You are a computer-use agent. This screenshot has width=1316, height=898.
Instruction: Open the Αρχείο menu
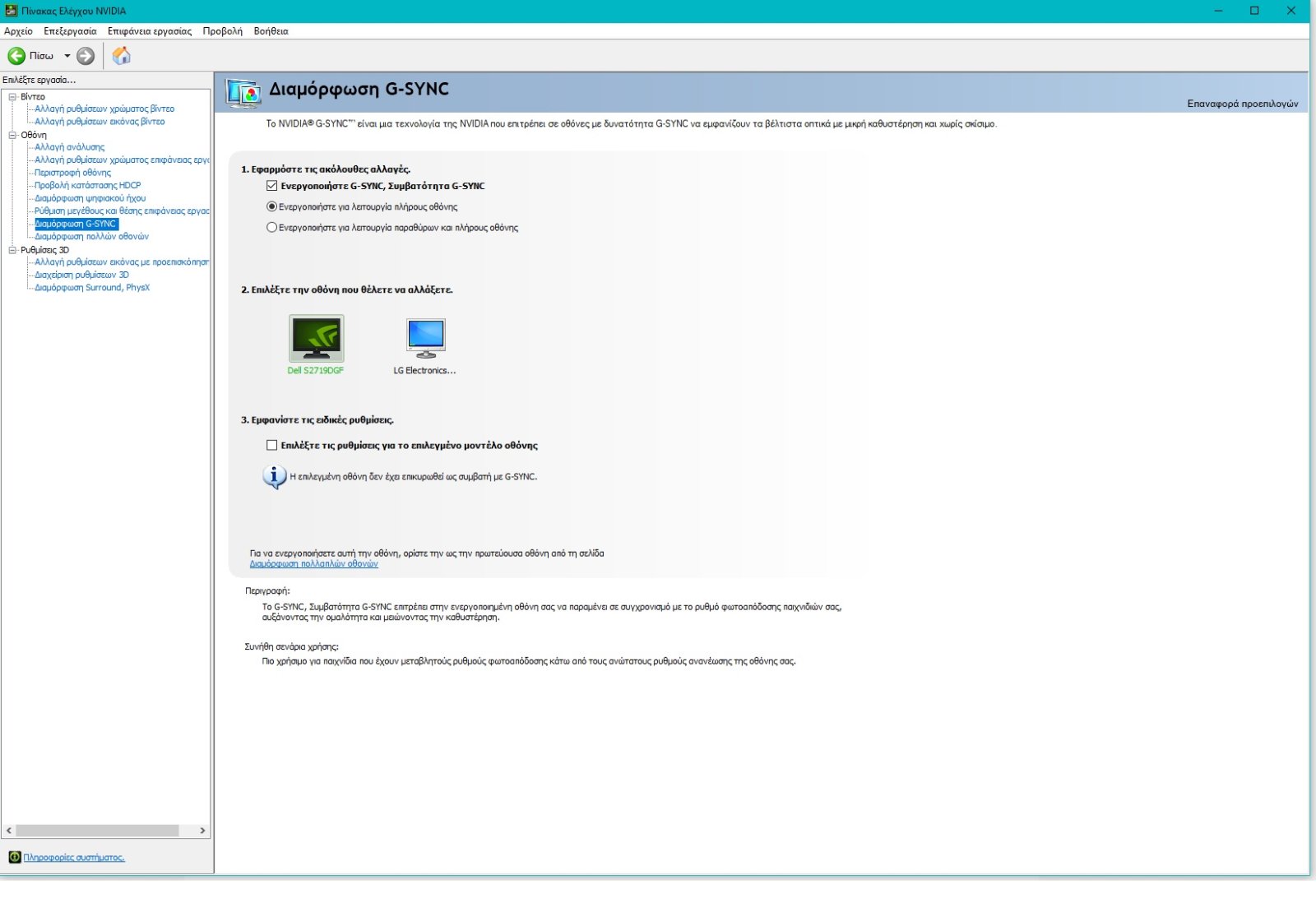[x=18, y=31]
